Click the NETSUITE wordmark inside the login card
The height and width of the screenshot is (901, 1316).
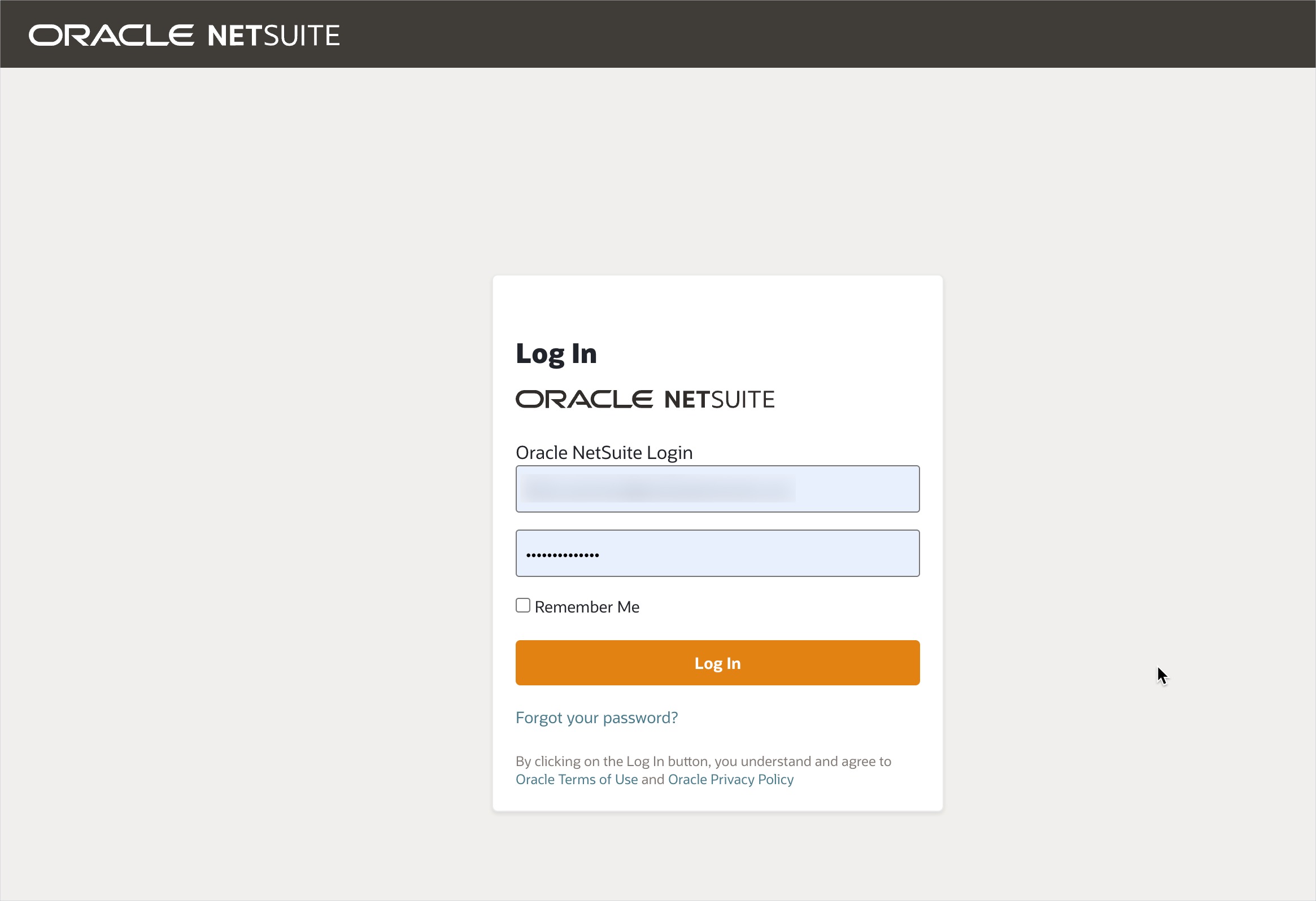(x=719, y=400)
